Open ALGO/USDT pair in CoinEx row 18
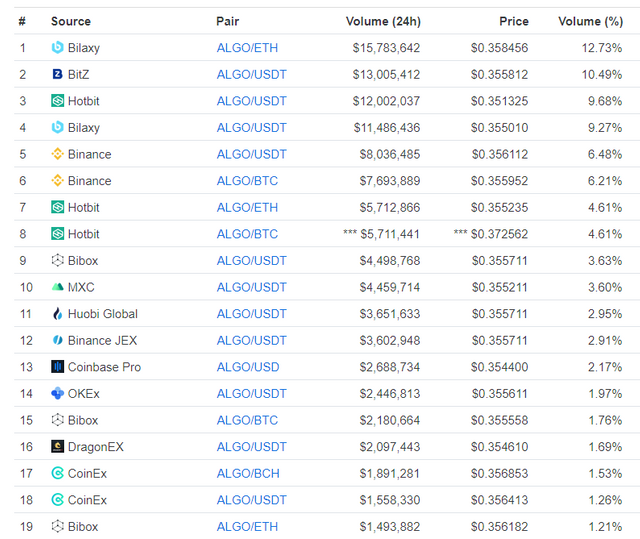 [x=251, y=500]
